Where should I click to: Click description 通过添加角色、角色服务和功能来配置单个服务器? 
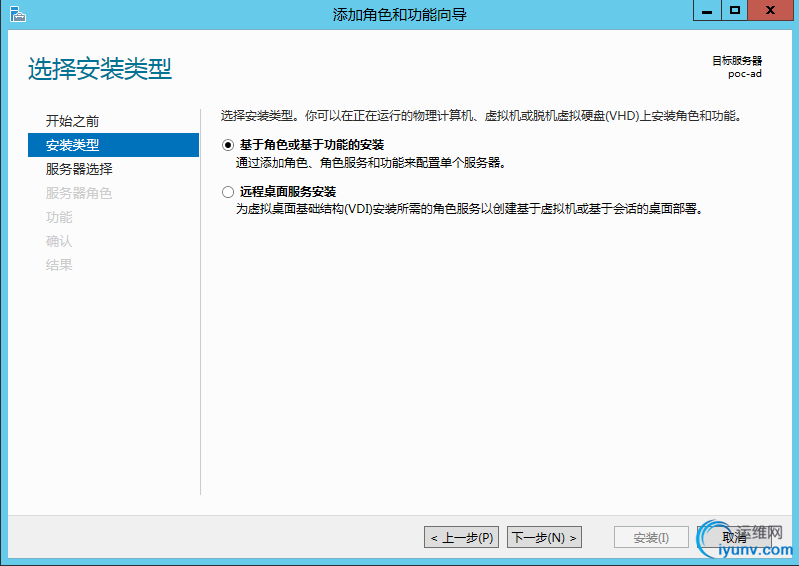(x=371, y=164)
